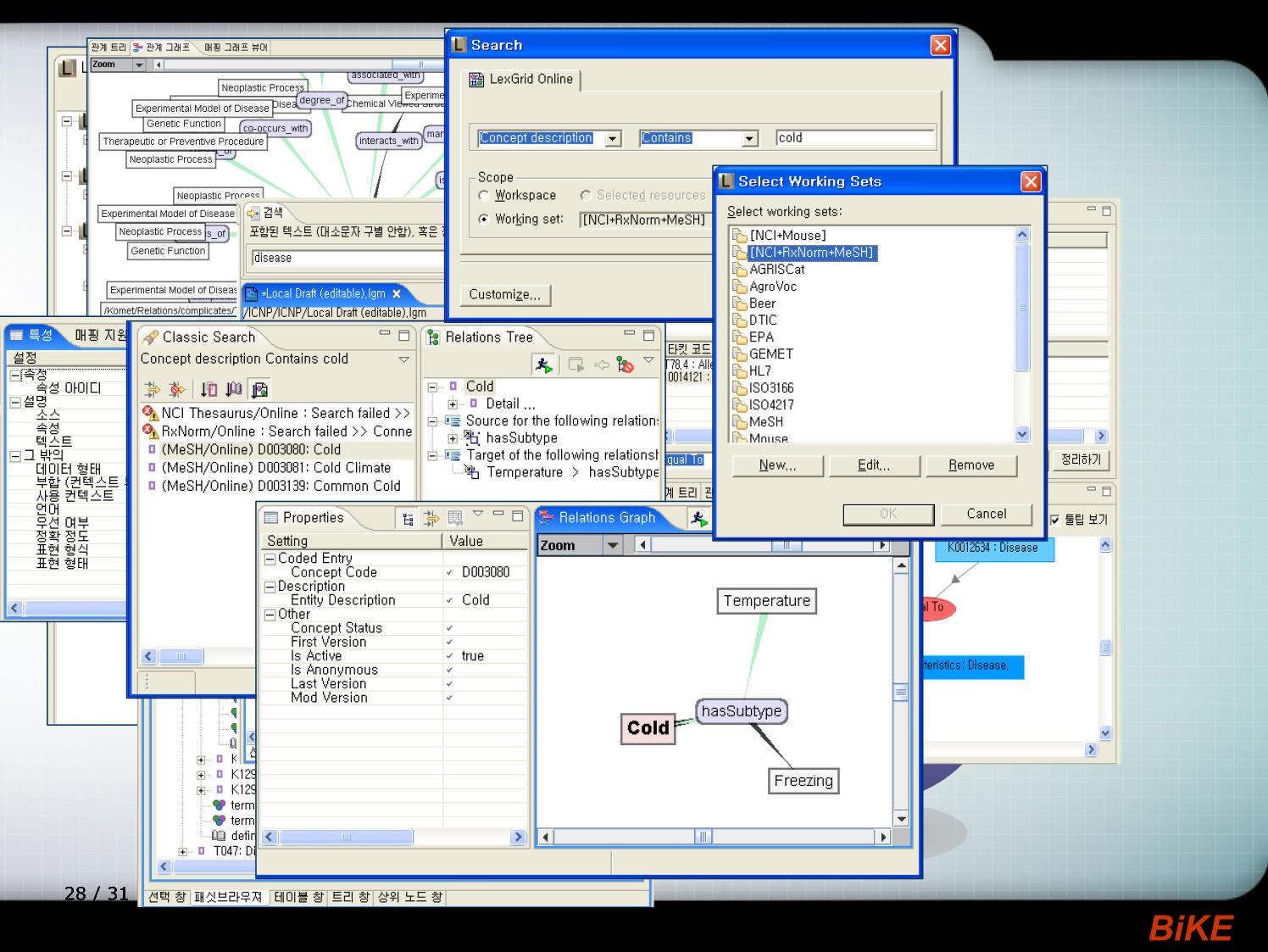Close the Local Draft editor tab
Viewport: 1268px width, 952px height.
click(396, 293)
